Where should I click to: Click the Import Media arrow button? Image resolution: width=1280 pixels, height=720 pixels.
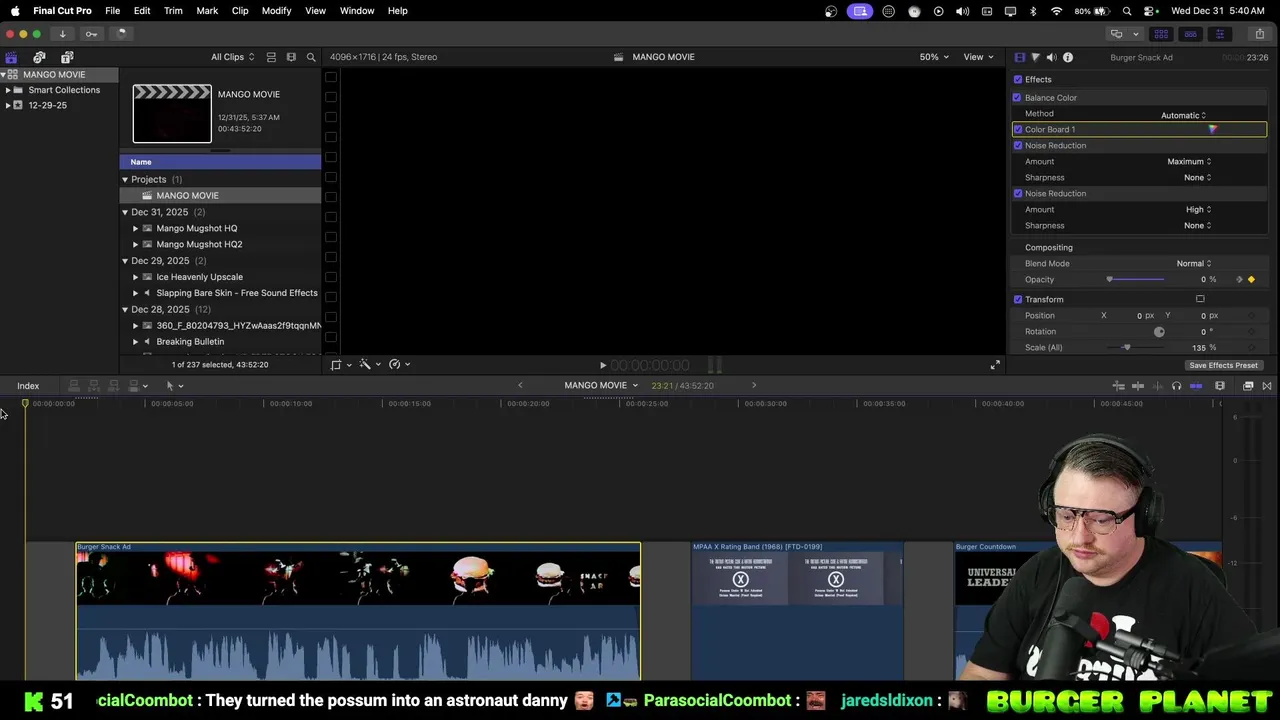pos(62,33)
